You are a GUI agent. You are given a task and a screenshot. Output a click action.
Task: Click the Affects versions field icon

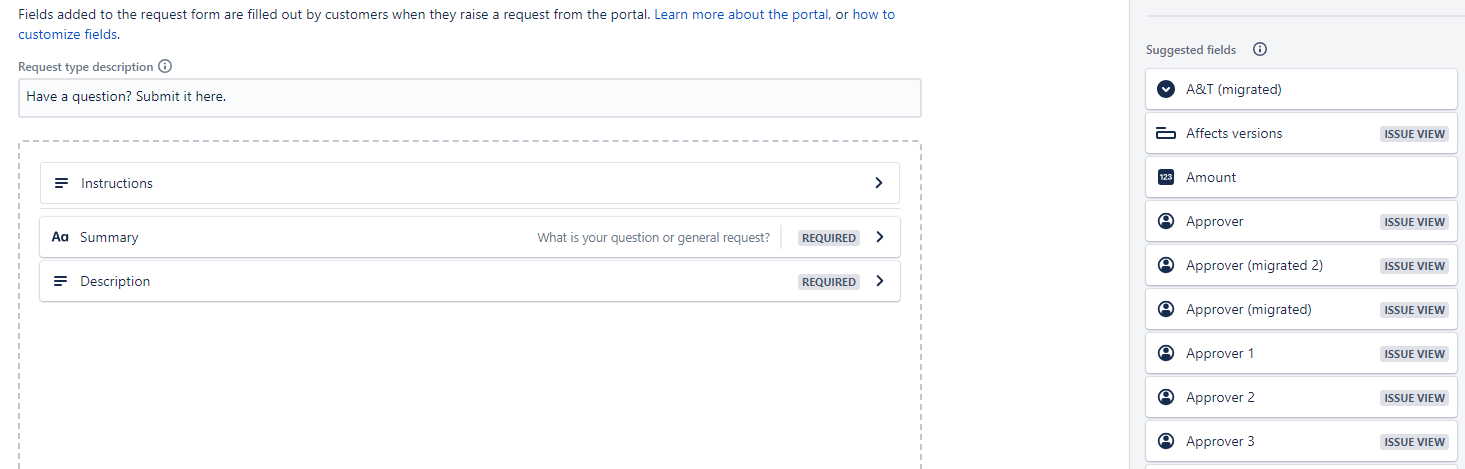pos(1165,133)
